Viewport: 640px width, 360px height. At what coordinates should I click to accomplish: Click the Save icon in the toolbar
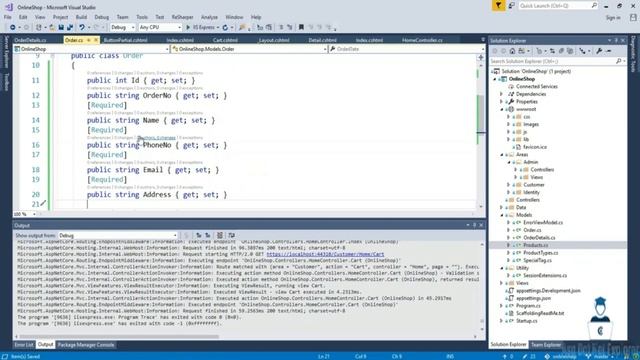coord(61,27)
